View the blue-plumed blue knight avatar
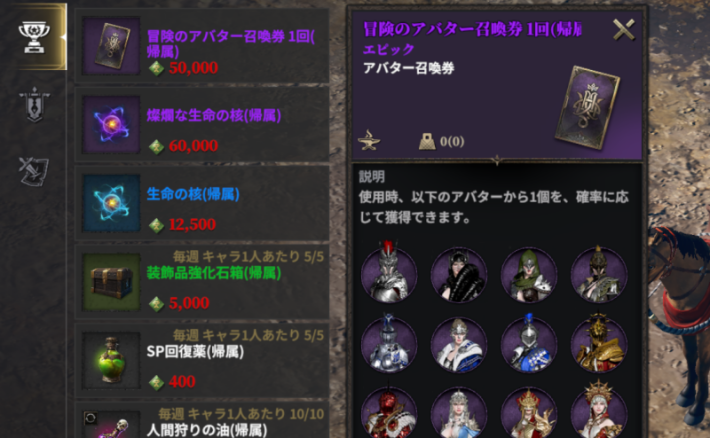The width and height of the screenshot is (710, 438). click(x=529, y=343)
